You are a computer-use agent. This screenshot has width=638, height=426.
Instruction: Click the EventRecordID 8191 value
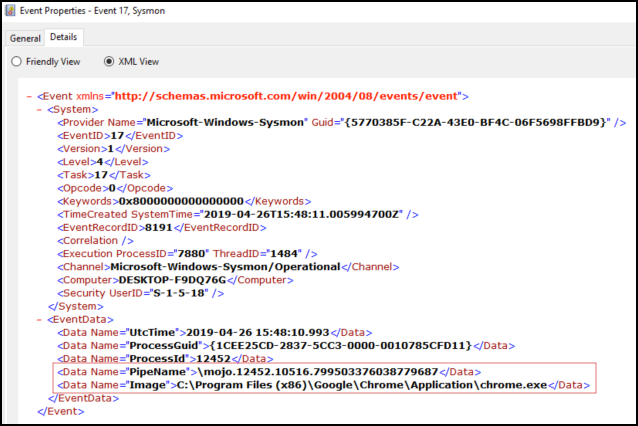[x=159, y=227]
